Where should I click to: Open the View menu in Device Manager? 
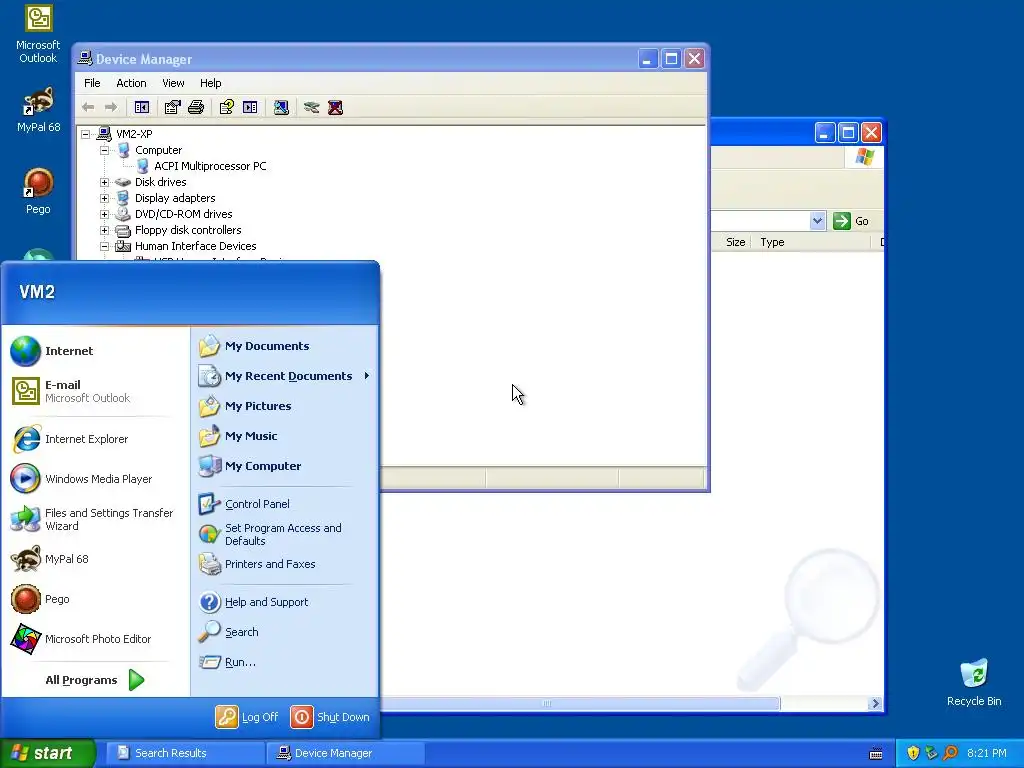173,83
